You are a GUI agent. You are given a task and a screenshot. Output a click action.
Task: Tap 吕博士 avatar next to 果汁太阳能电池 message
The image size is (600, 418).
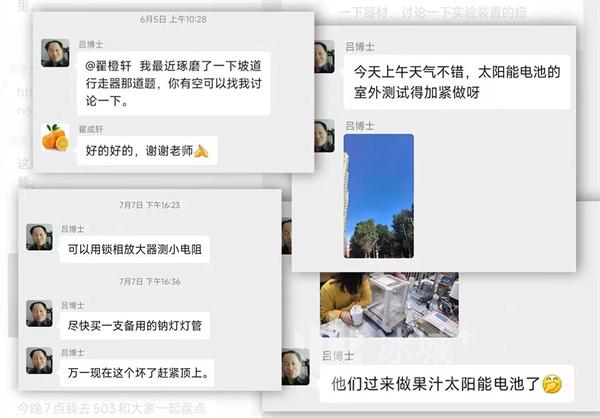coord(295,367)
